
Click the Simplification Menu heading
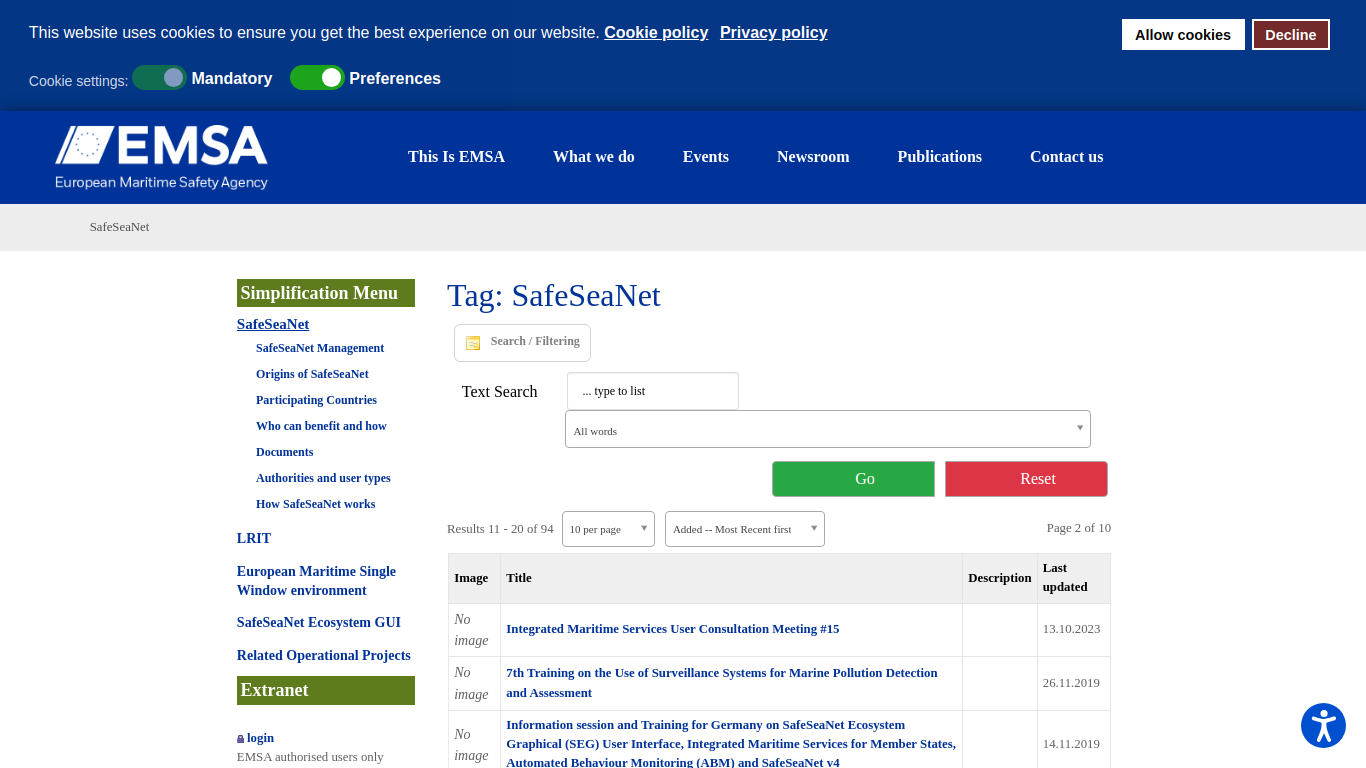click(326, 293)
